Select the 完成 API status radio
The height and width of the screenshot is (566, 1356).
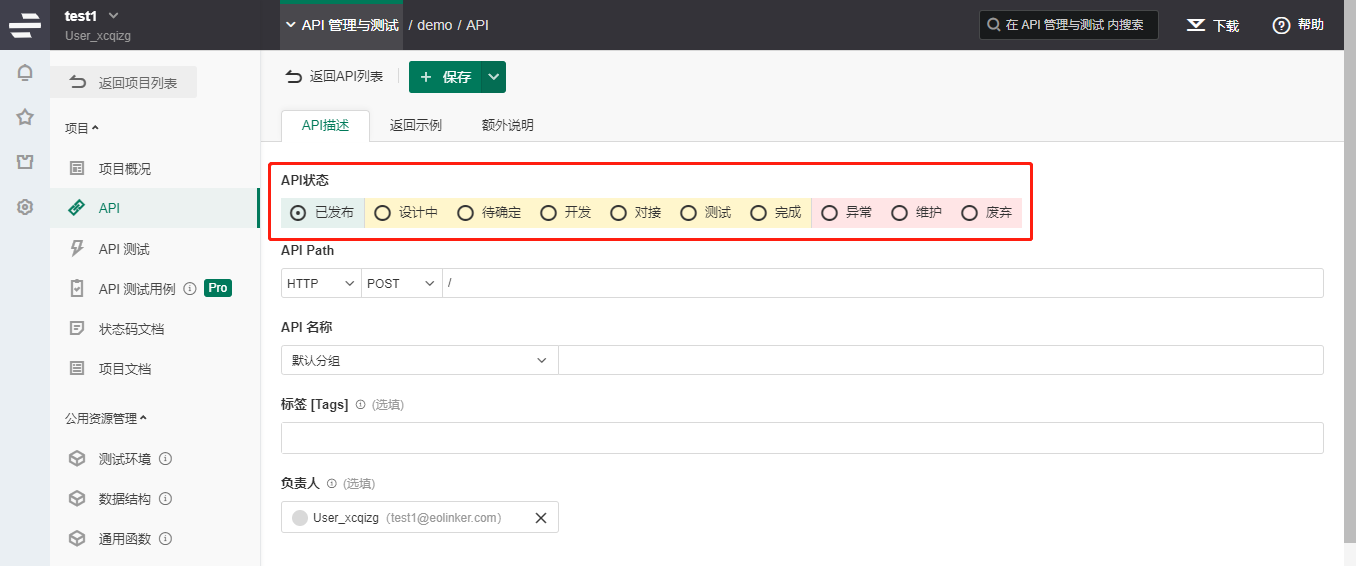pos(759,213)
